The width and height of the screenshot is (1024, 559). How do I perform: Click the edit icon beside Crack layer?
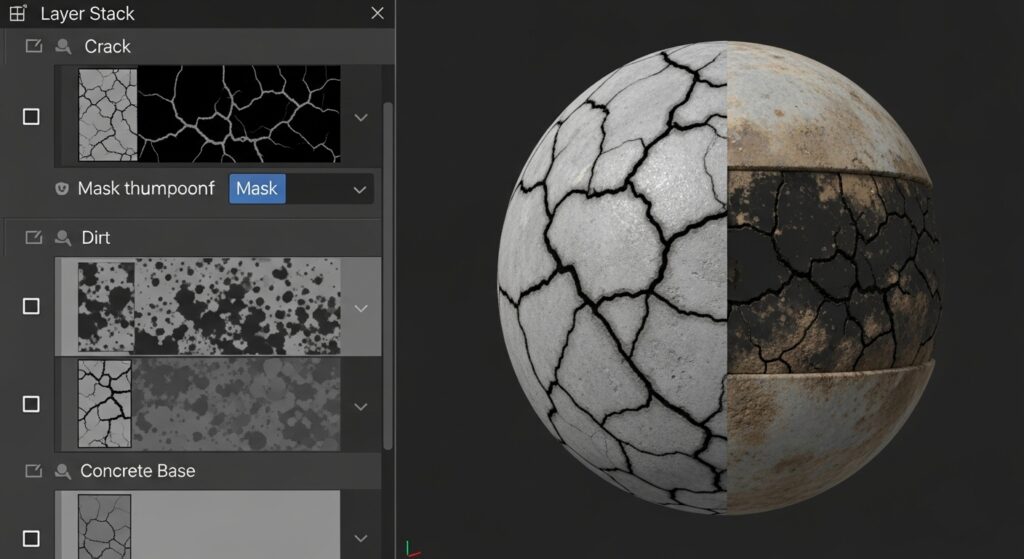(33, 46)
